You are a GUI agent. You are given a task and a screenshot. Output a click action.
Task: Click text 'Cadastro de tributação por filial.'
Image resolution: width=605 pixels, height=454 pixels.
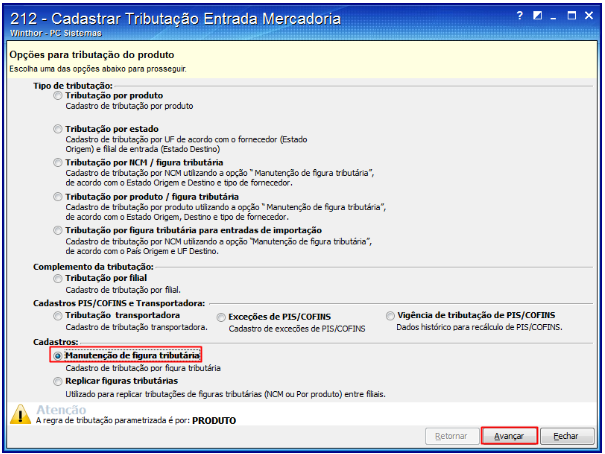click(123, 290)
